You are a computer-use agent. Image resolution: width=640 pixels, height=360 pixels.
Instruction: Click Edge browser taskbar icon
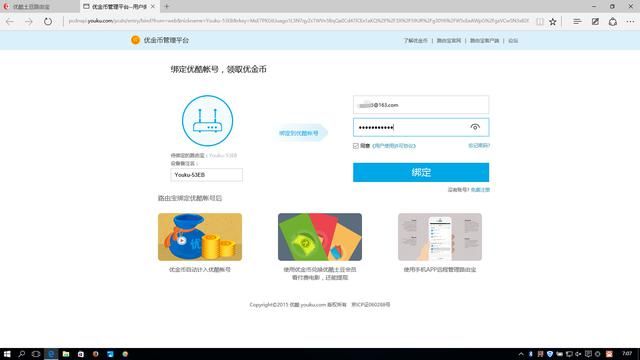click(x=51, y=354)
